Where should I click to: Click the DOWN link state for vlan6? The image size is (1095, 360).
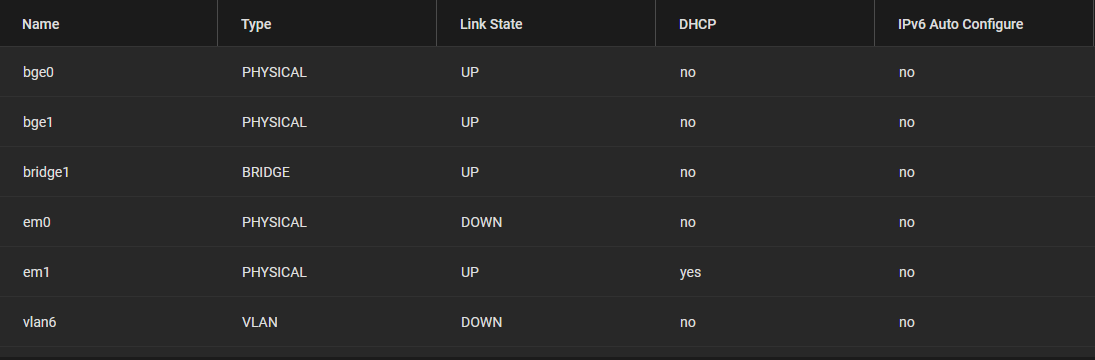tap(481, 322)
